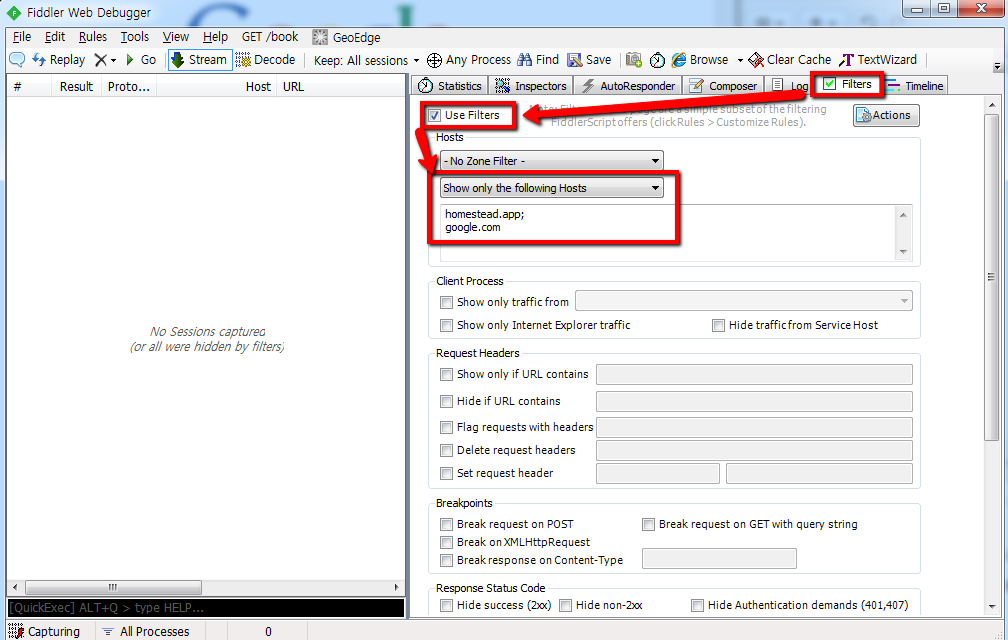The width and height of the screenshot is (1008, 640).
Task: Check Break on XMLHttpRequest
Action: click(x=446, y=542)
